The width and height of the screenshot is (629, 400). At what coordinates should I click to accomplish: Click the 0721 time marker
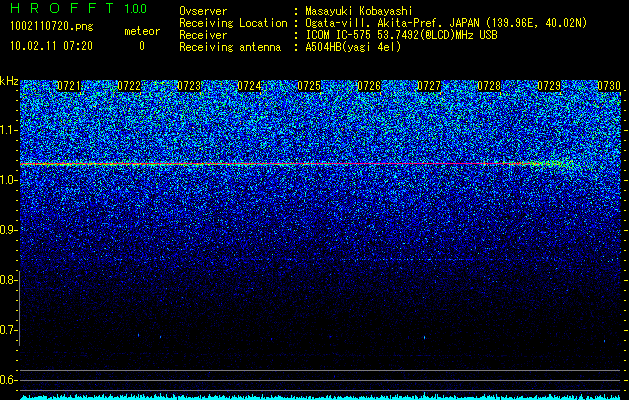(x=69, y=86)
